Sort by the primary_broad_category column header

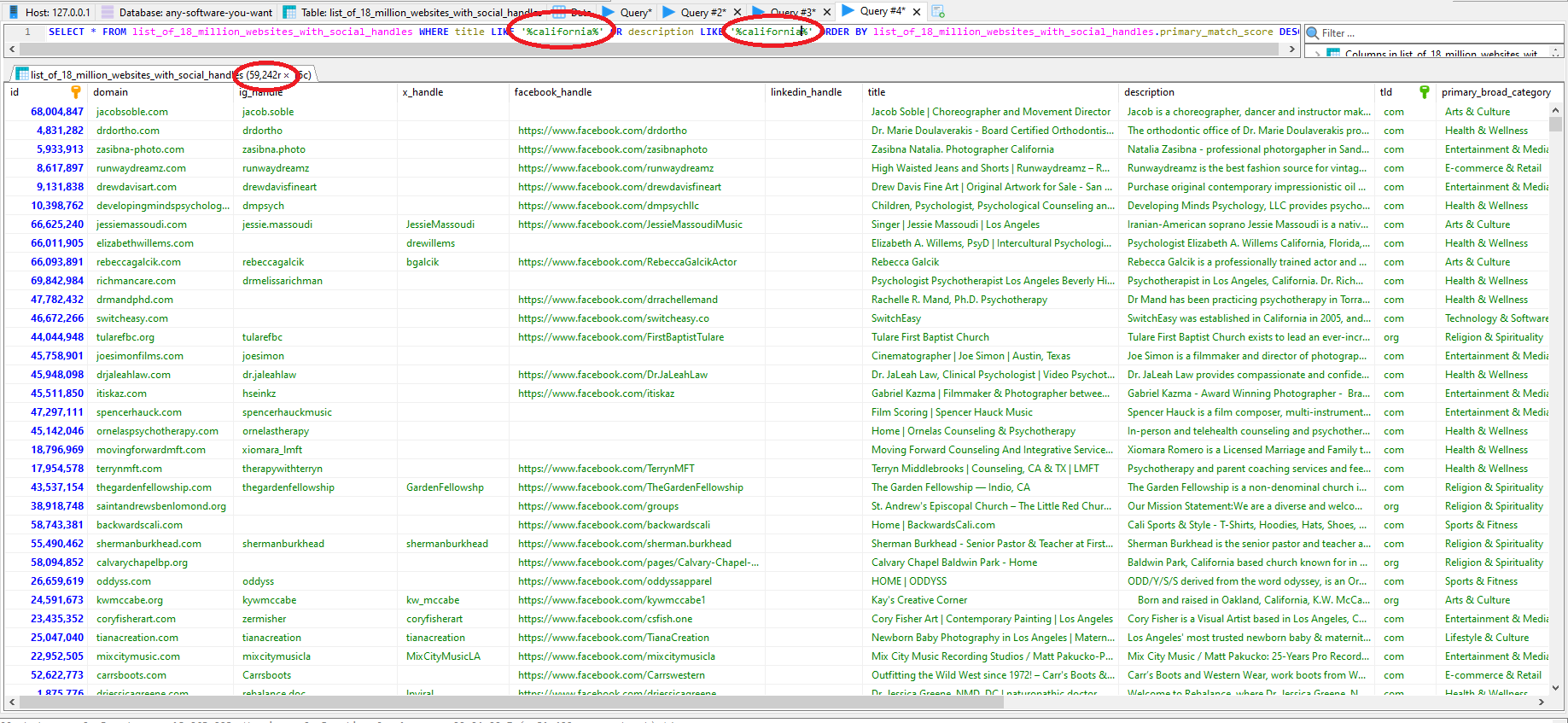pos(1495,92)
